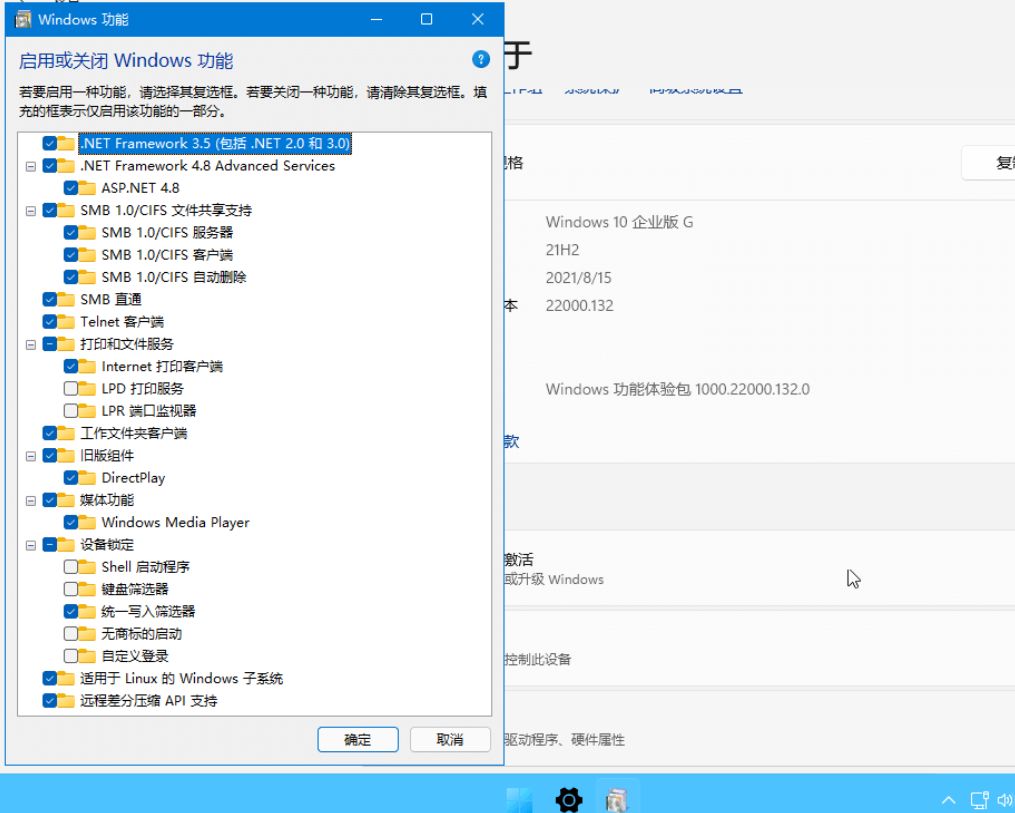Click folder icon beside DirectPlay
Image resolution: width=1015 pixels, height=813 pixels.
click(x=87, y=478)
